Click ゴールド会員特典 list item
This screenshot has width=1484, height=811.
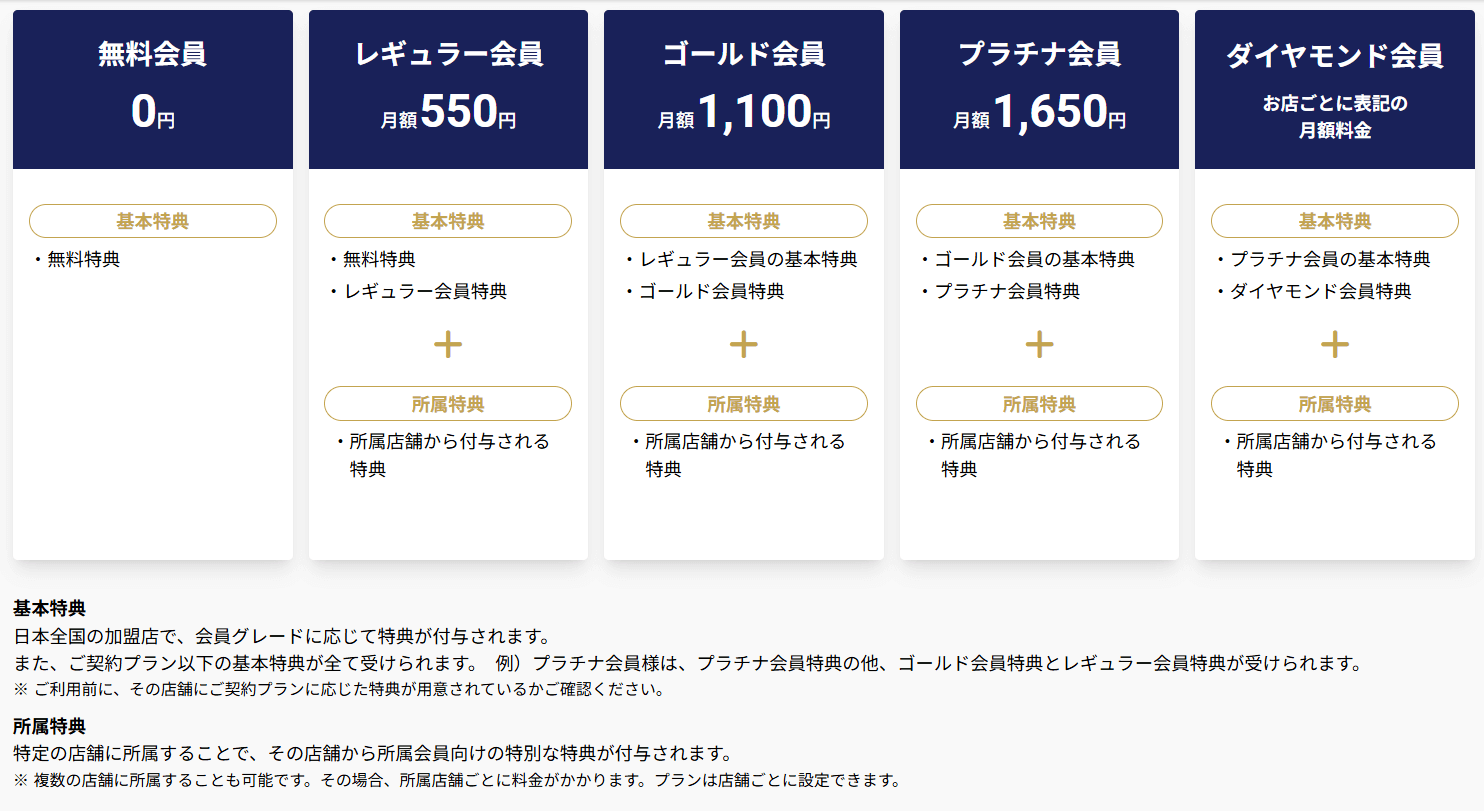tap(711, 292)
